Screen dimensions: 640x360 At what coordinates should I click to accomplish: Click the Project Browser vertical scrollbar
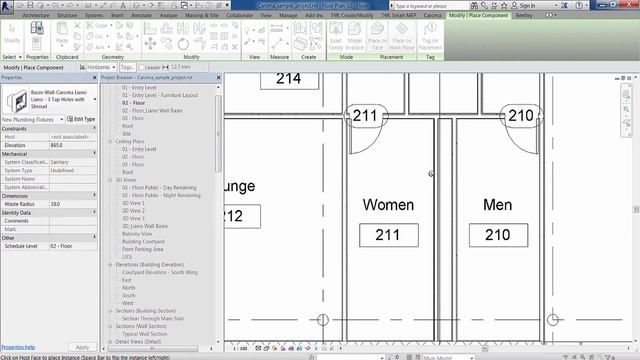pyautogui.click(x=218, y=134)
